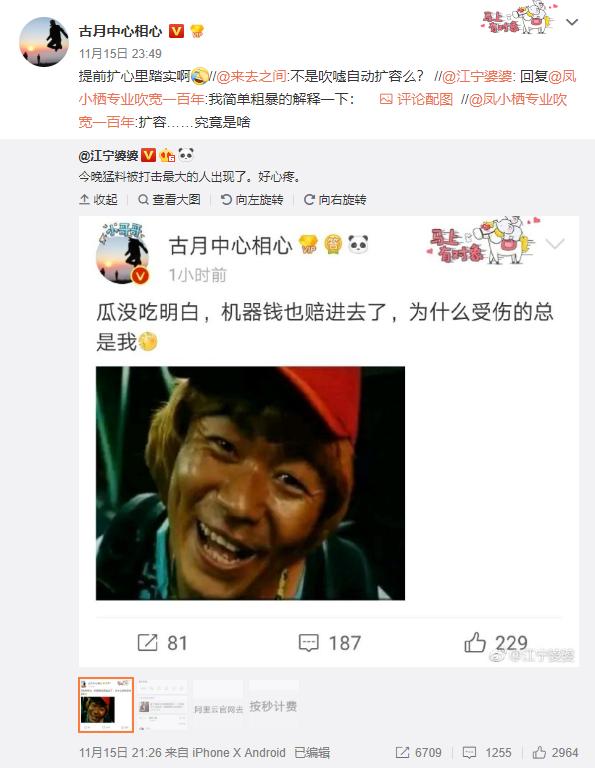Open the top-right post options chevron

(572, 22)
